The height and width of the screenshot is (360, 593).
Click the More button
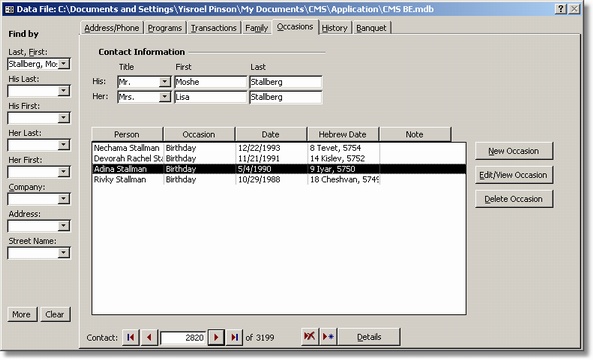tap(22, 314)
